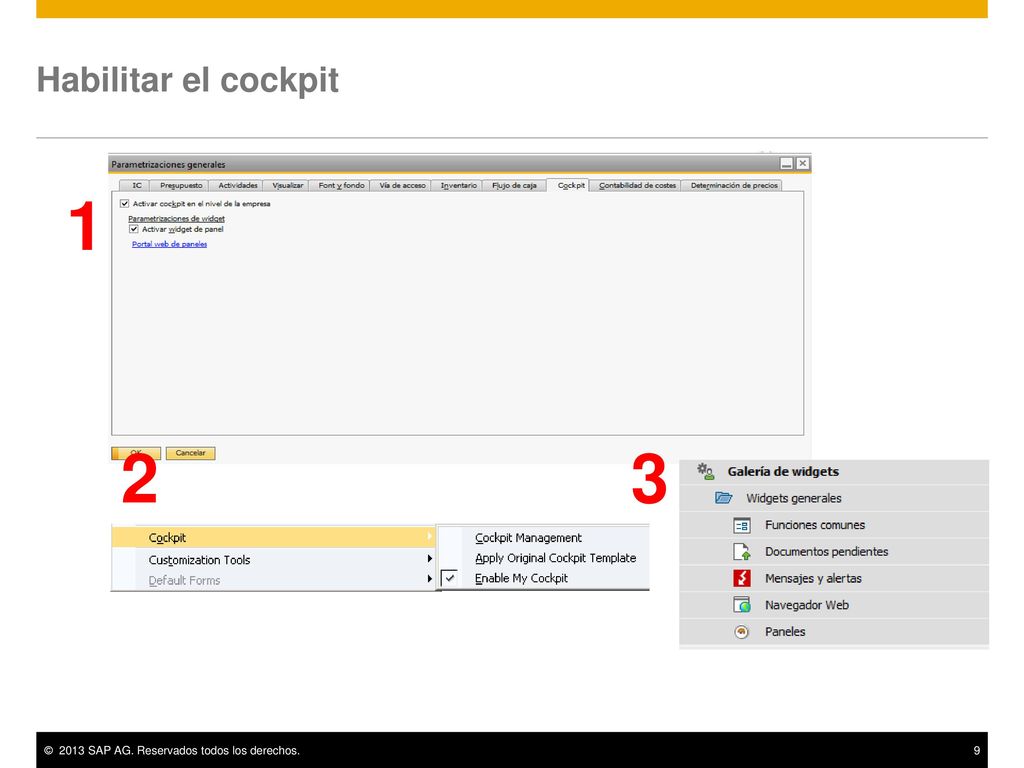The image size is (1024, 768).
Task: Expand the Default Forms submenu arrow
Action: pyautogui.click(x=429, y=579)
